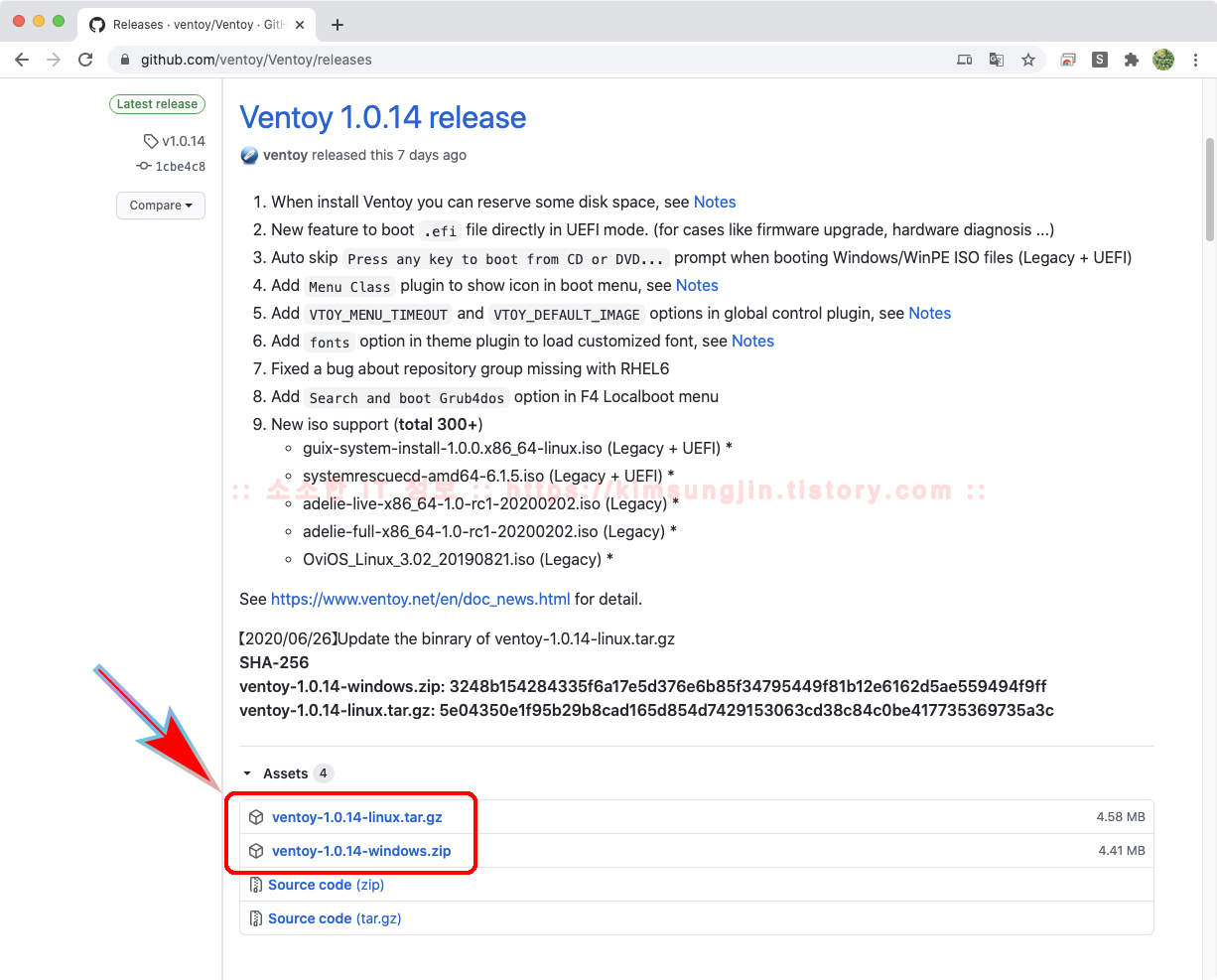
Task: Click the tag icon next to v1.0.14
Action: (x=151, y=141)
